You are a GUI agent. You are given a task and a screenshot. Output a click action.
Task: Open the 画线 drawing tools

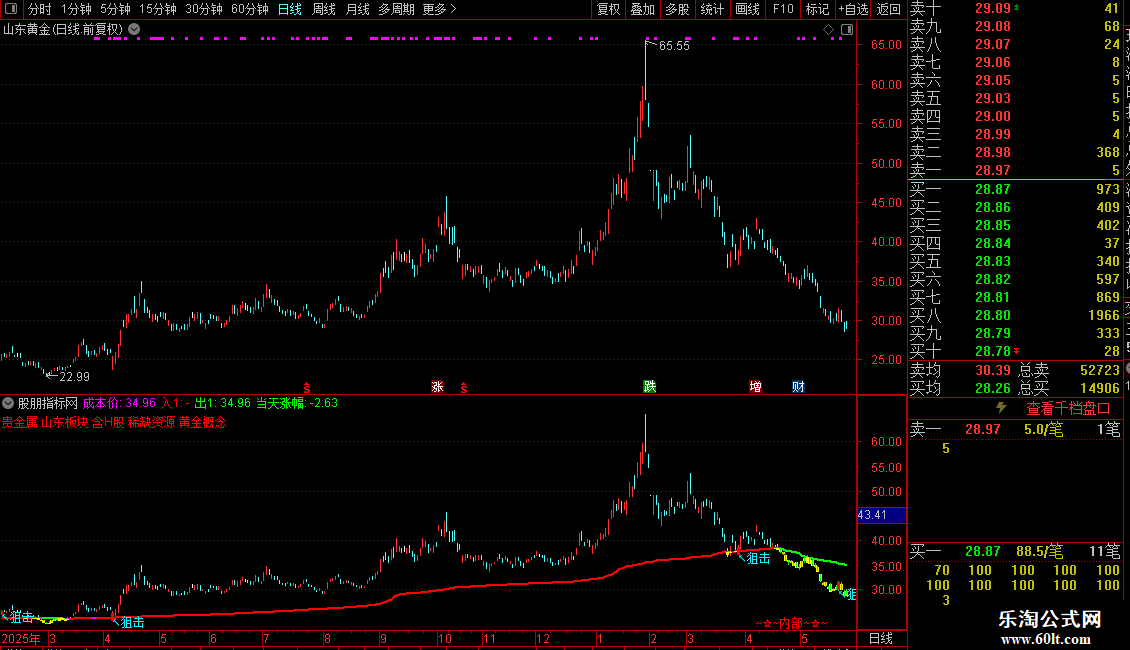(x=747, y=9)
